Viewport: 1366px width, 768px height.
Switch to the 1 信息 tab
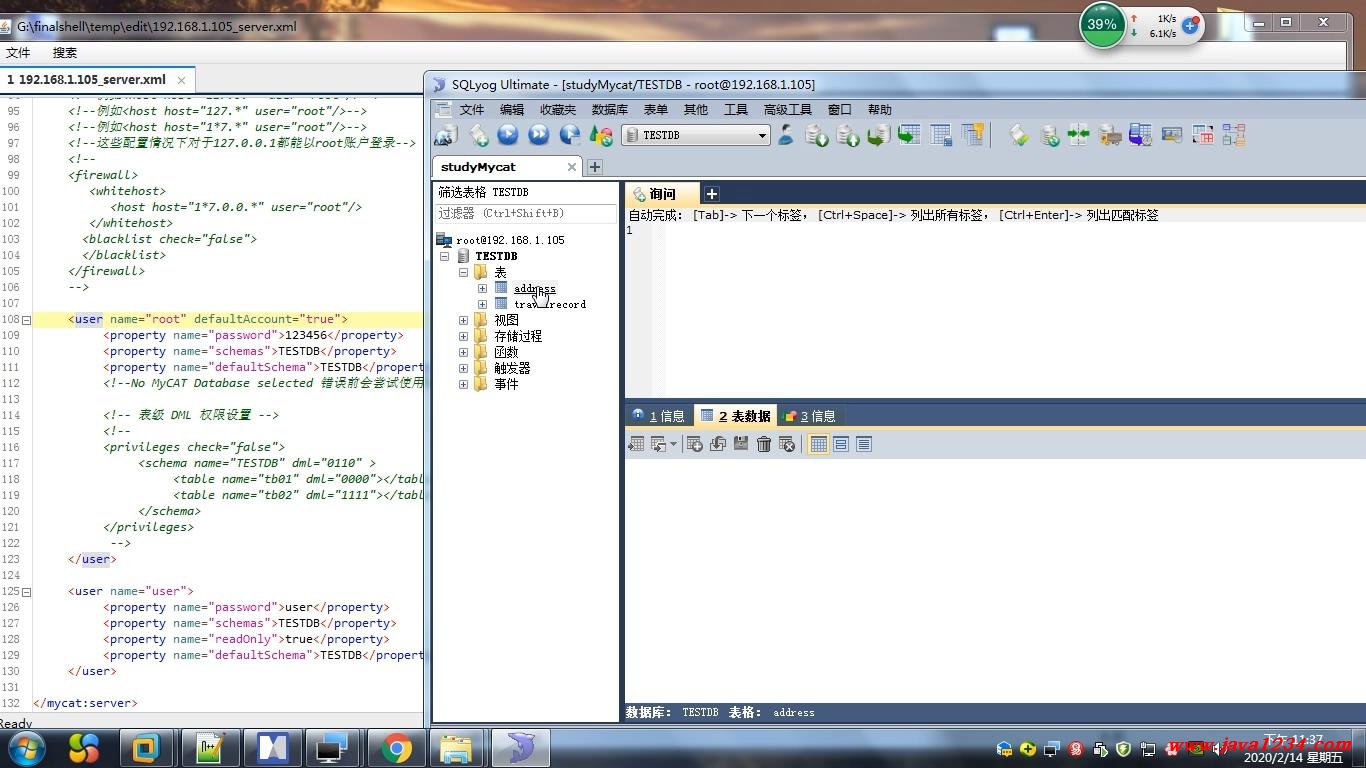click(658, 416)
